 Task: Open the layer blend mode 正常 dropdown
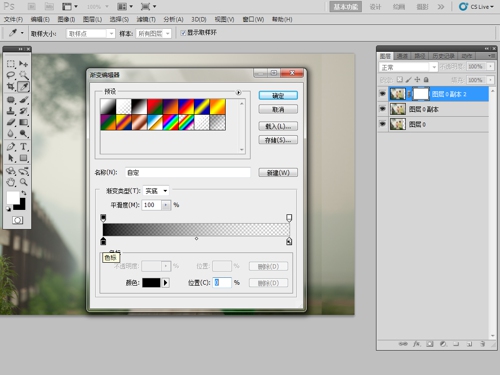point(408,67)
